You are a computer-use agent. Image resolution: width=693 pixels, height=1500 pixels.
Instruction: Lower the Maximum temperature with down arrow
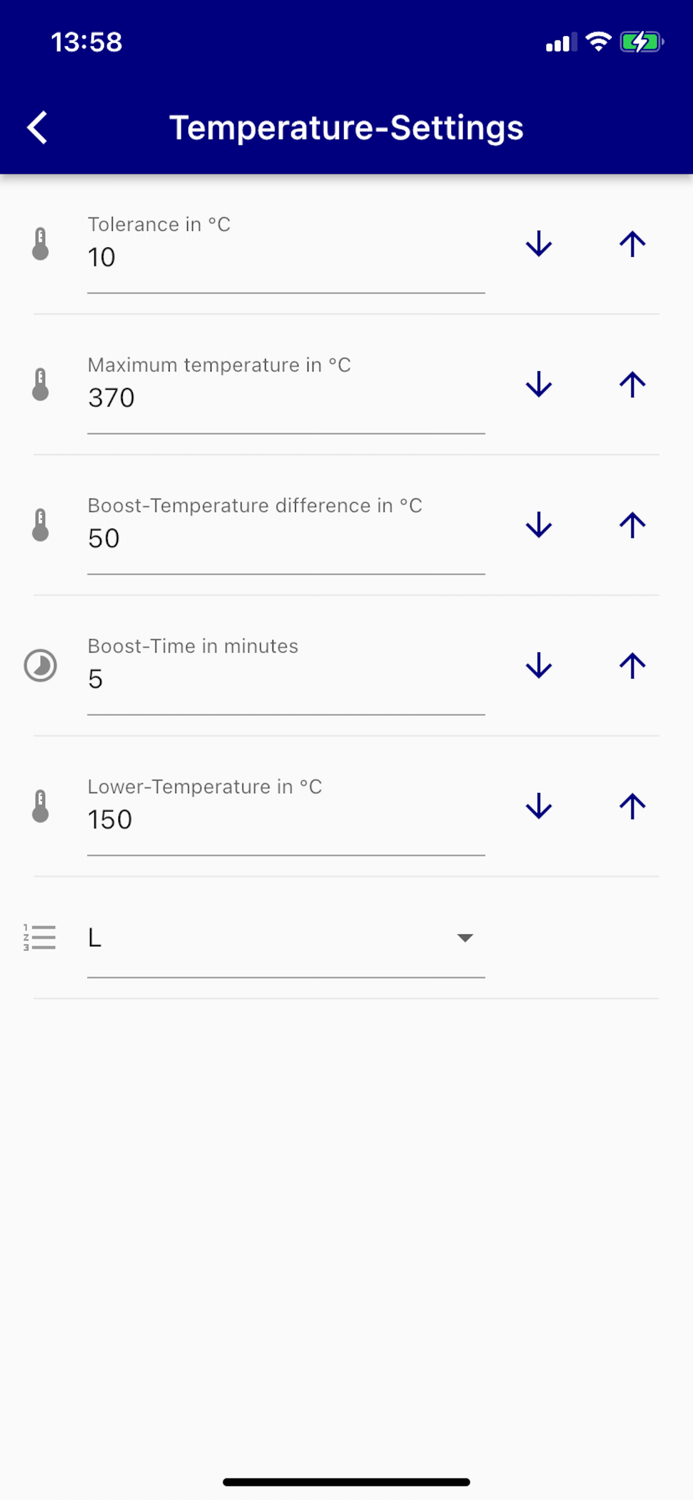pos(539,385)
